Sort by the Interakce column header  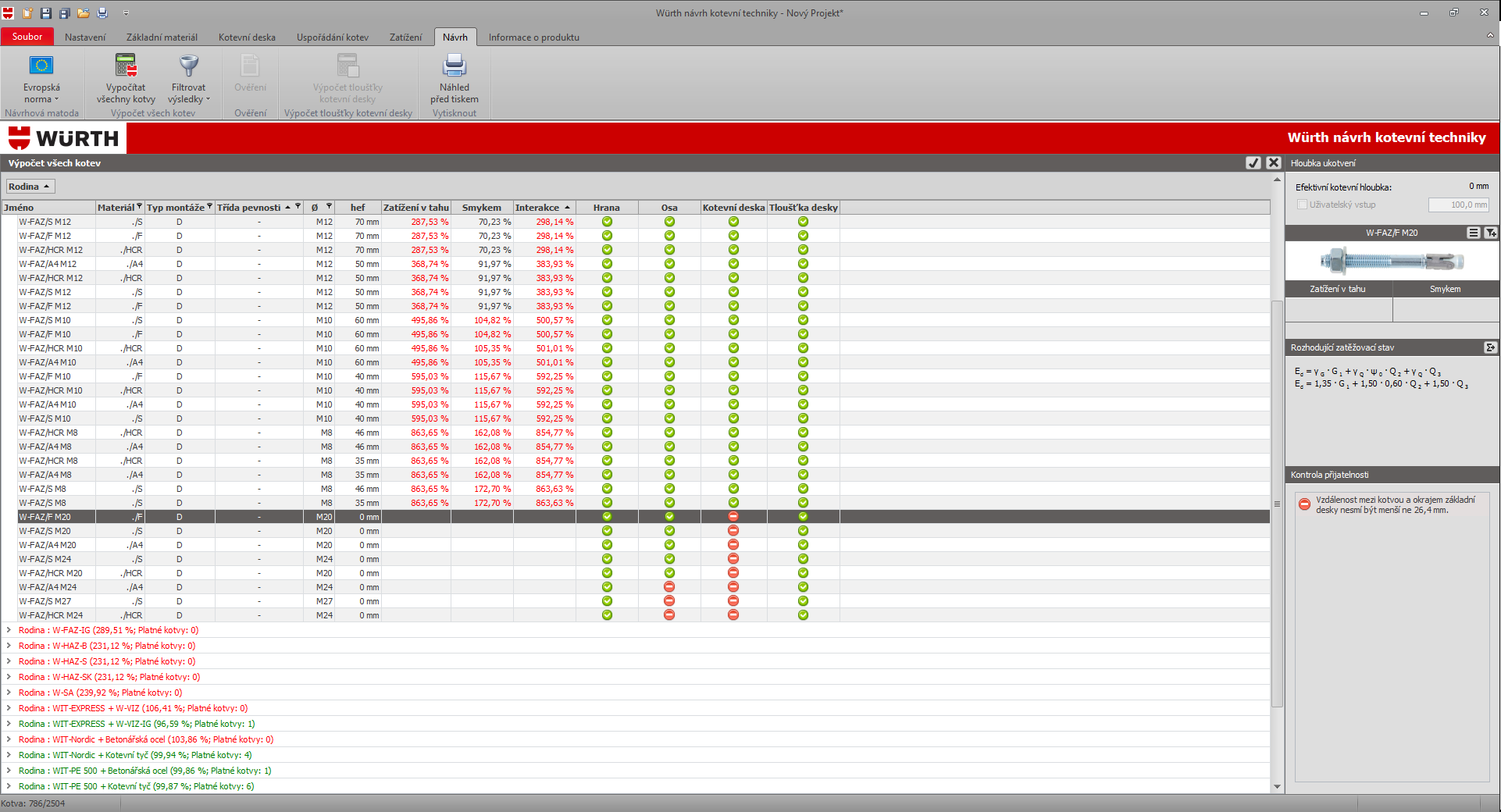pyautogui.click(x=544, y=208)
